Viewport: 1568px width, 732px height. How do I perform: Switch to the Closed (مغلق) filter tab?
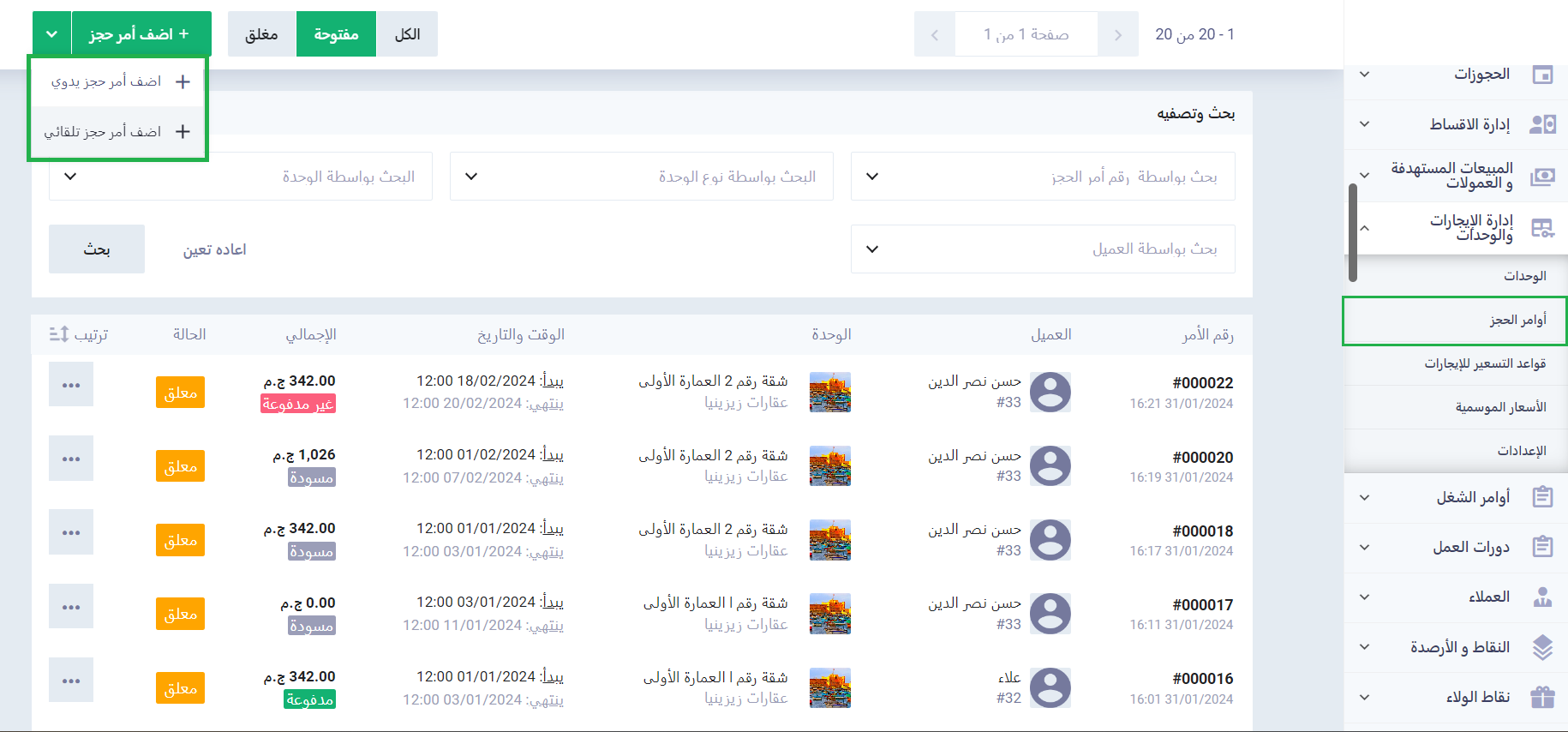pos(261,34)
